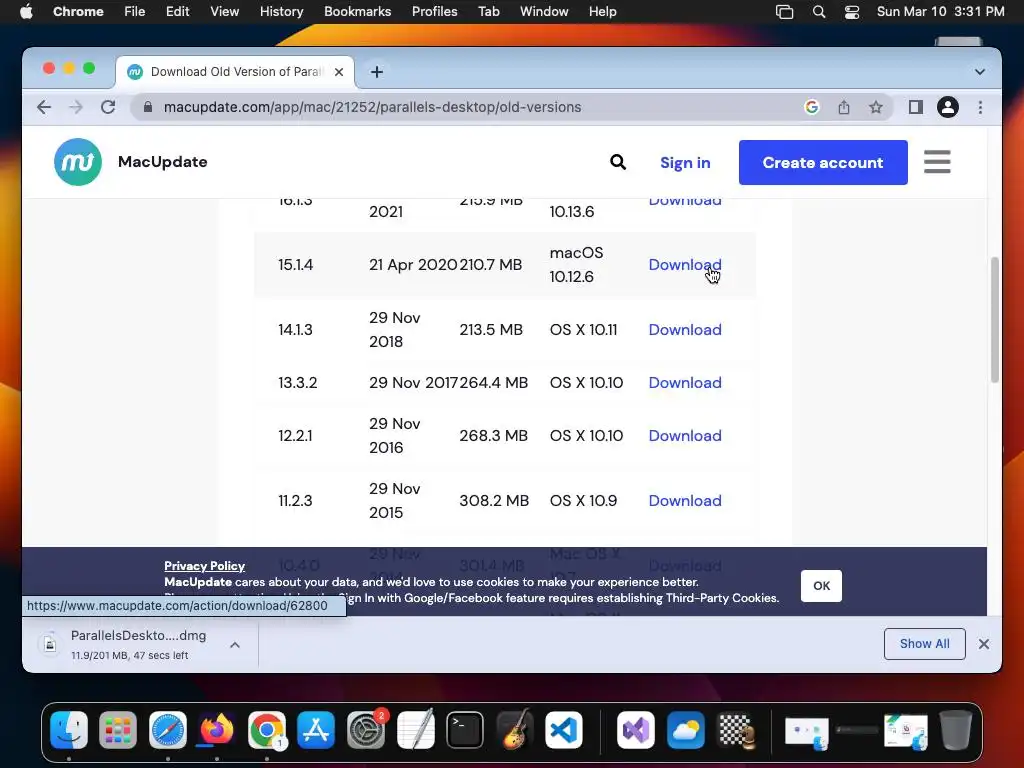Launch Safari from the dock
The width and height of the screenshot is (1024, 768).
point(168,729)
